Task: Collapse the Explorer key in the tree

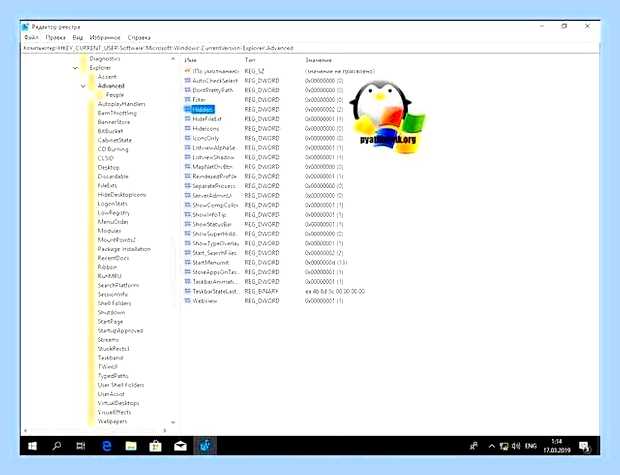Action: pos(76,68)
